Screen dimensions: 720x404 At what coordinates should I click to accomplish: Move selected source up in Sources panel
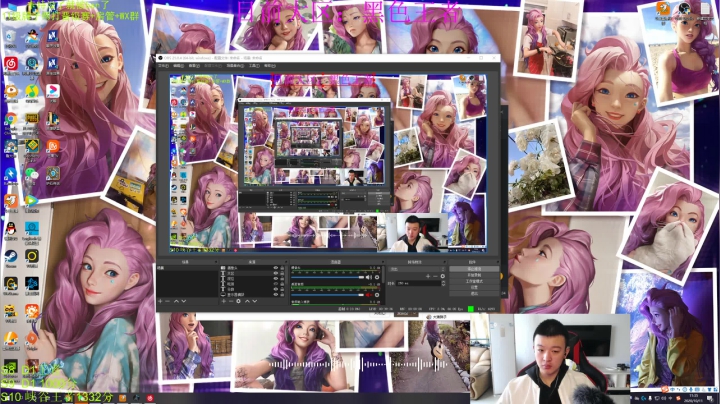point(247,301)
